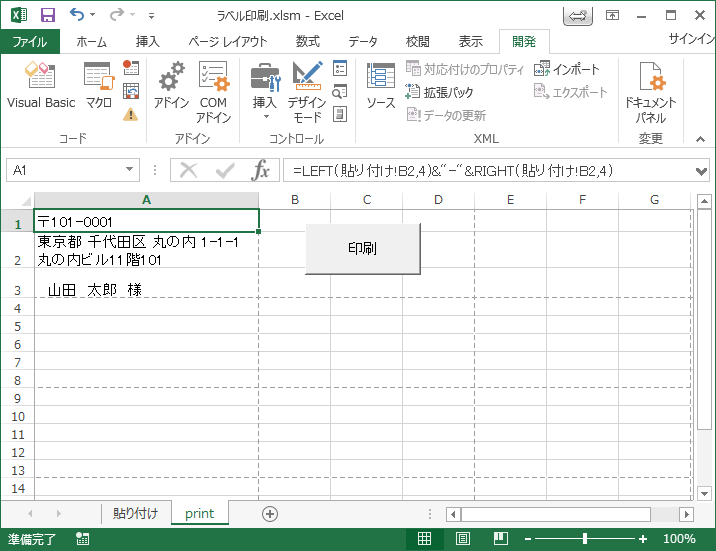The width and height of the screenshot is (716, 551).
Task: Save the workbook with the floppy icon
Action: point(47,15)
